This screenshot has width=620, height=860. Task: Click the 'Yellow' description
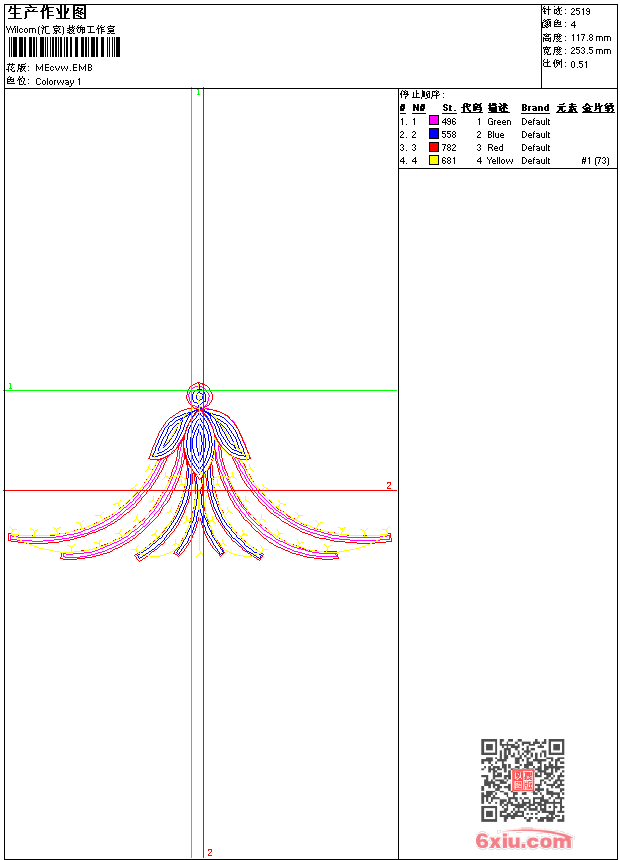[x=500, y=161]
